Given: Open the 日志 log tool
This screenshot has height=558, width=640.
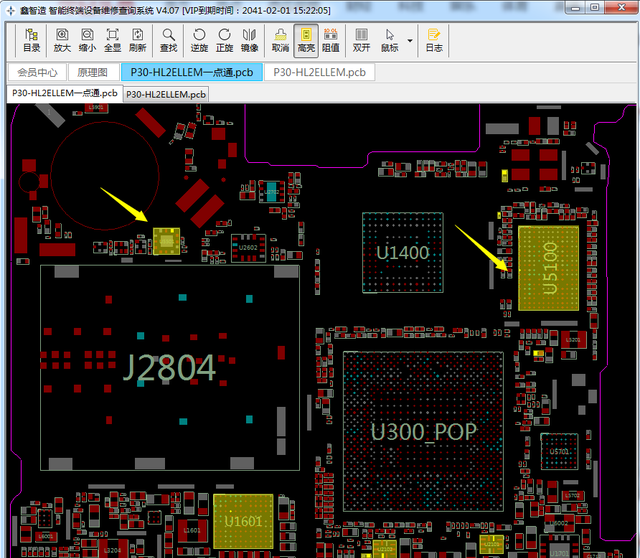Looking at the screenshot, I should pyautogui.click(x=434, y=40).
